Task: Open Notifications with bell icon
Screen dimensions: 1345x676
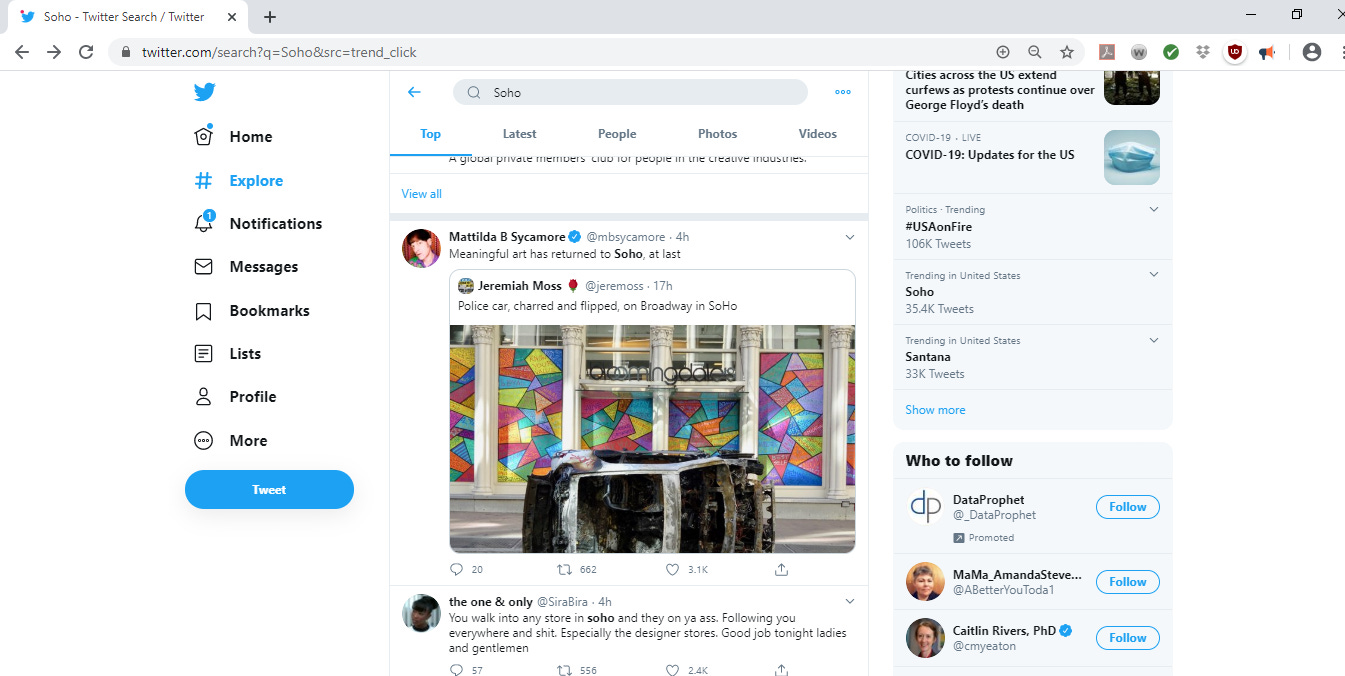Action: pos(257,224)
